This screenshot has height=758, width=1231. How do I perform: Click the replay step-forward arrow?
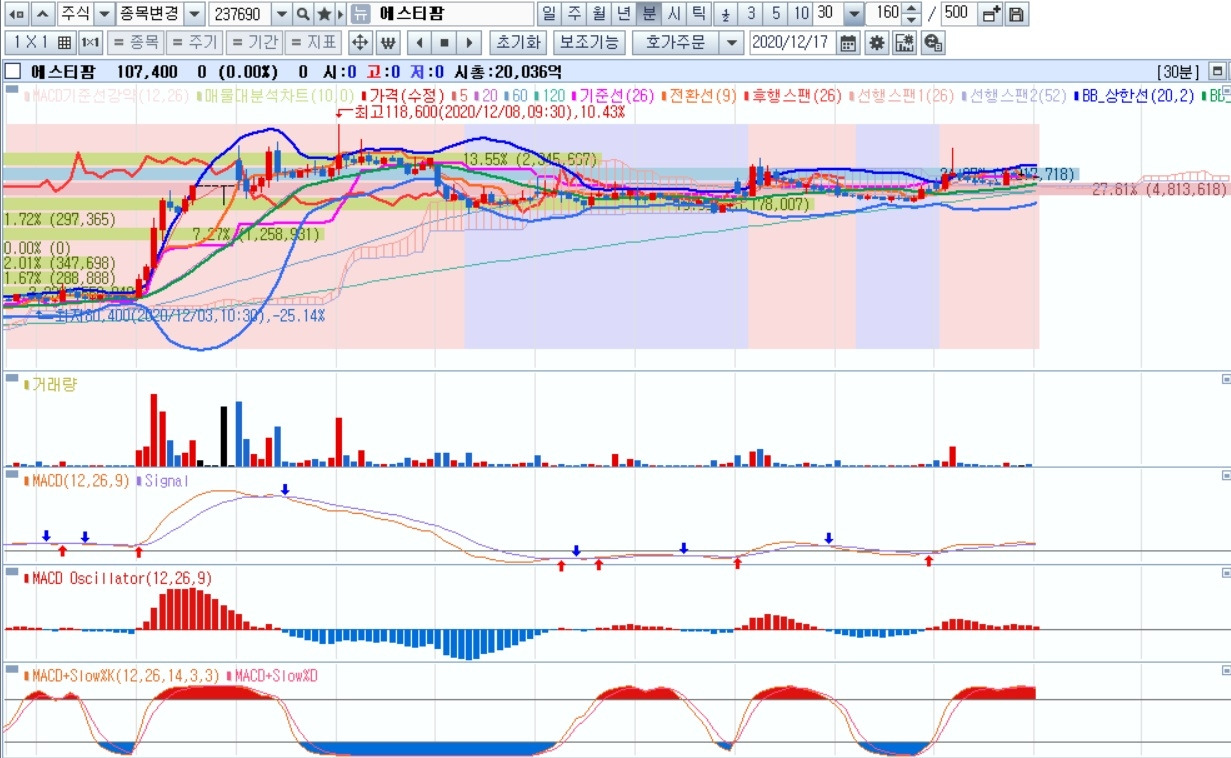[469, 43]
